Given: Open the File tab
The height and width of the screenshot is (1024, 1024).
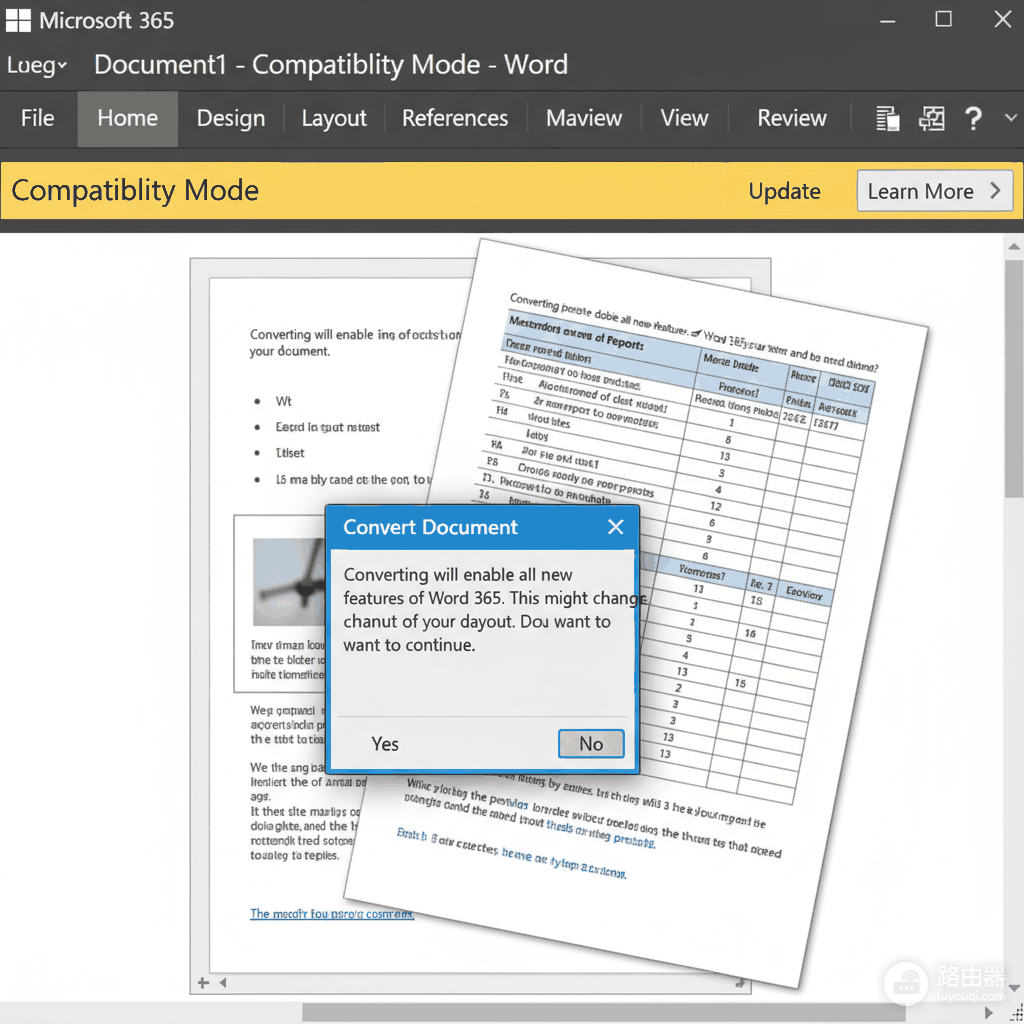Looking at the screenshot, I should coord(37,118).
